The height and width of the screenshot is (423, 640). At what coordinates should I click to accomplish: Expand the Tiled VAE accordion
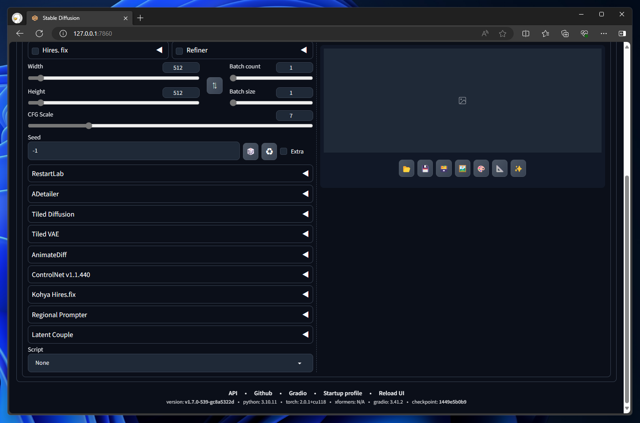coord(170,234)
